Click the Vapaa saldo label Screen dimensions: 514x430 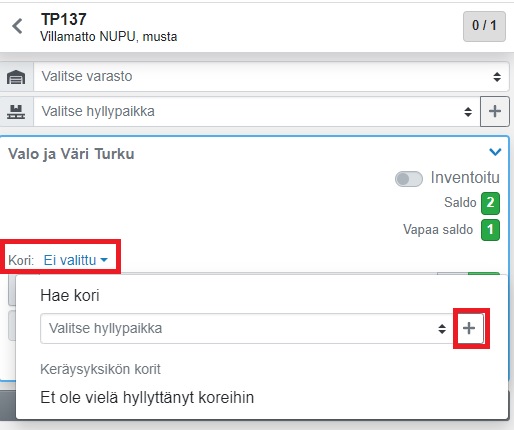click(x=438, y=230)
